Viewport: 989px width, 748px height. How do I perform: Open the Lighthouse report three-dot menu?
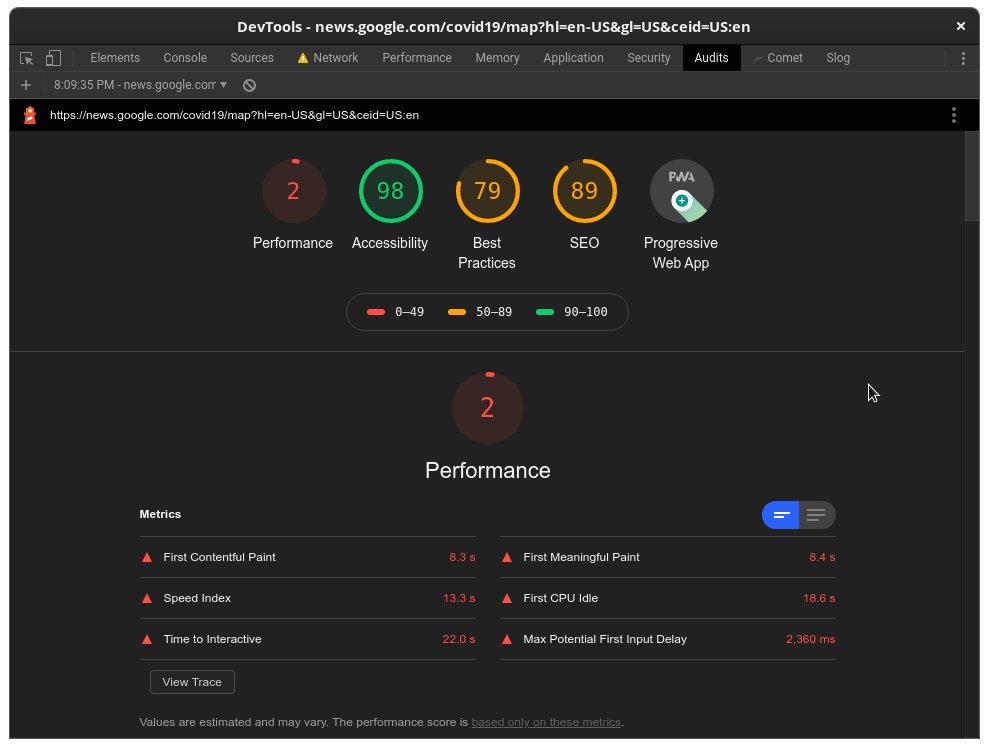point(953,115)
